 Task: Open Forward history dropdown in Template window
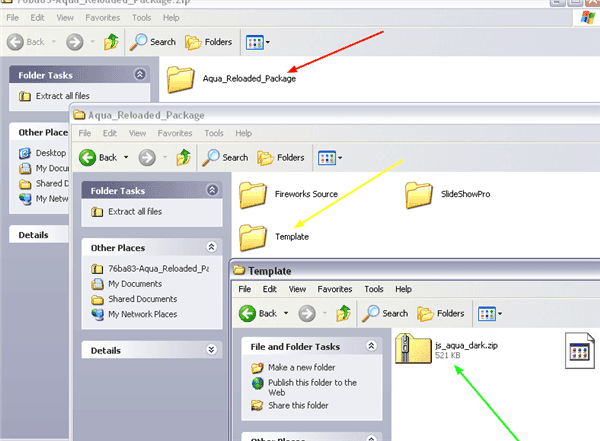pyautogui.click(x=324, y=313)
